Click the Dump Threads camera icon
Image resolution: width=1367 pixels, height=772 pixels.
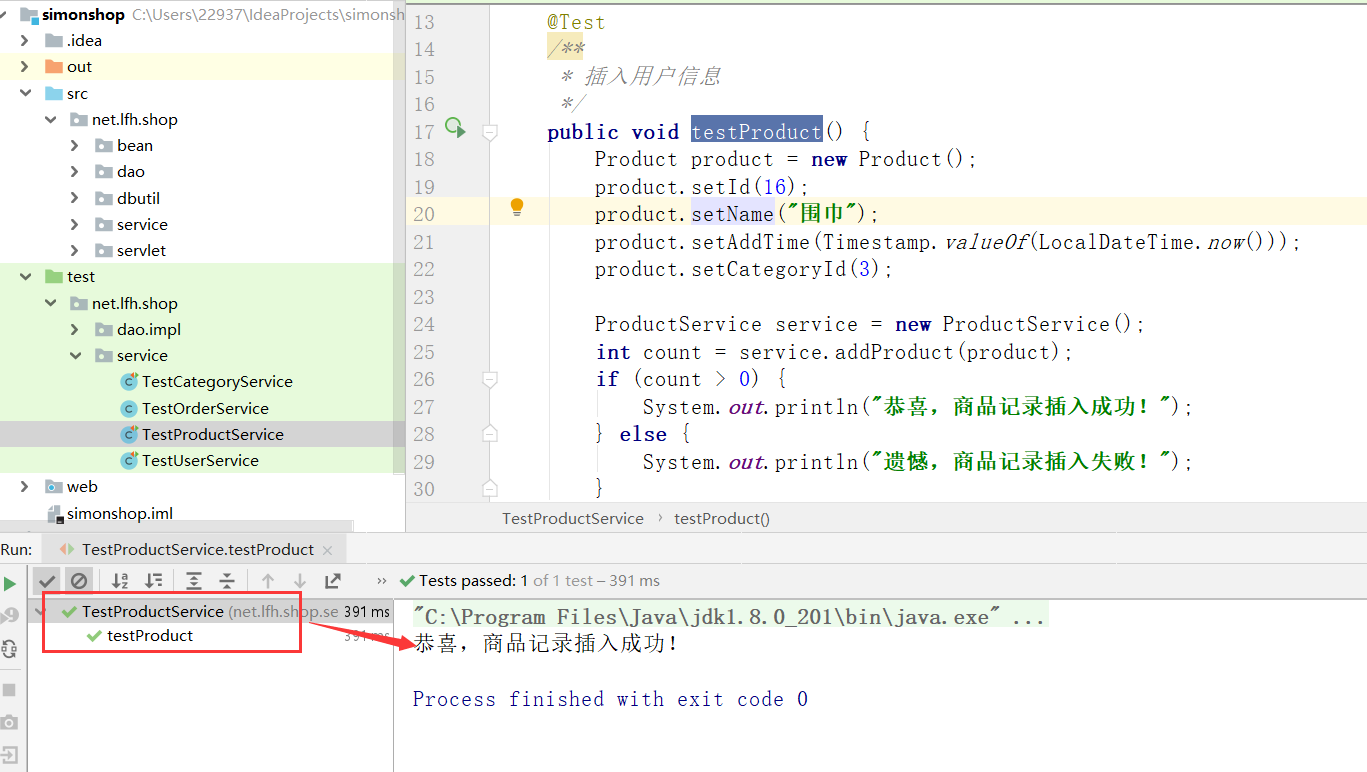9,722
